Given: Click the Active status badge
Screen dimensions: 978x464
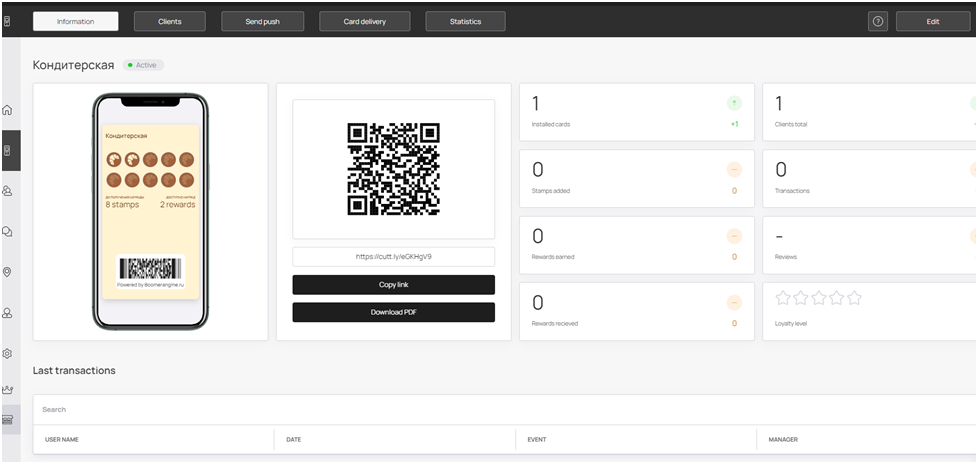Looking at the screenshot, I should pyautogui.click(x=143, y=65).
